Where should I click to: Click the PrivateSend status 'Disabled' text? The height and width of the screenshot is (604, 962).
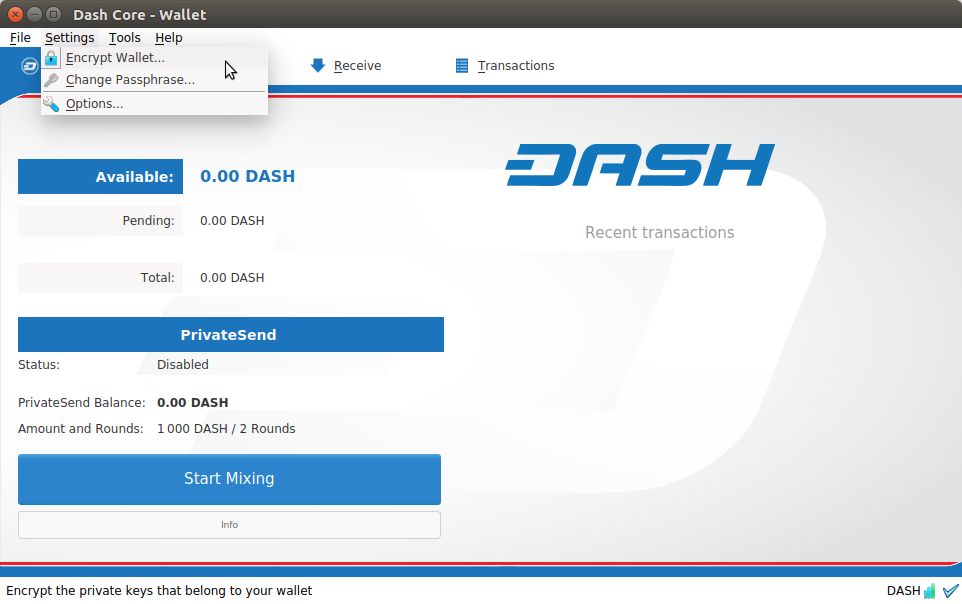(x=183, y=365)
